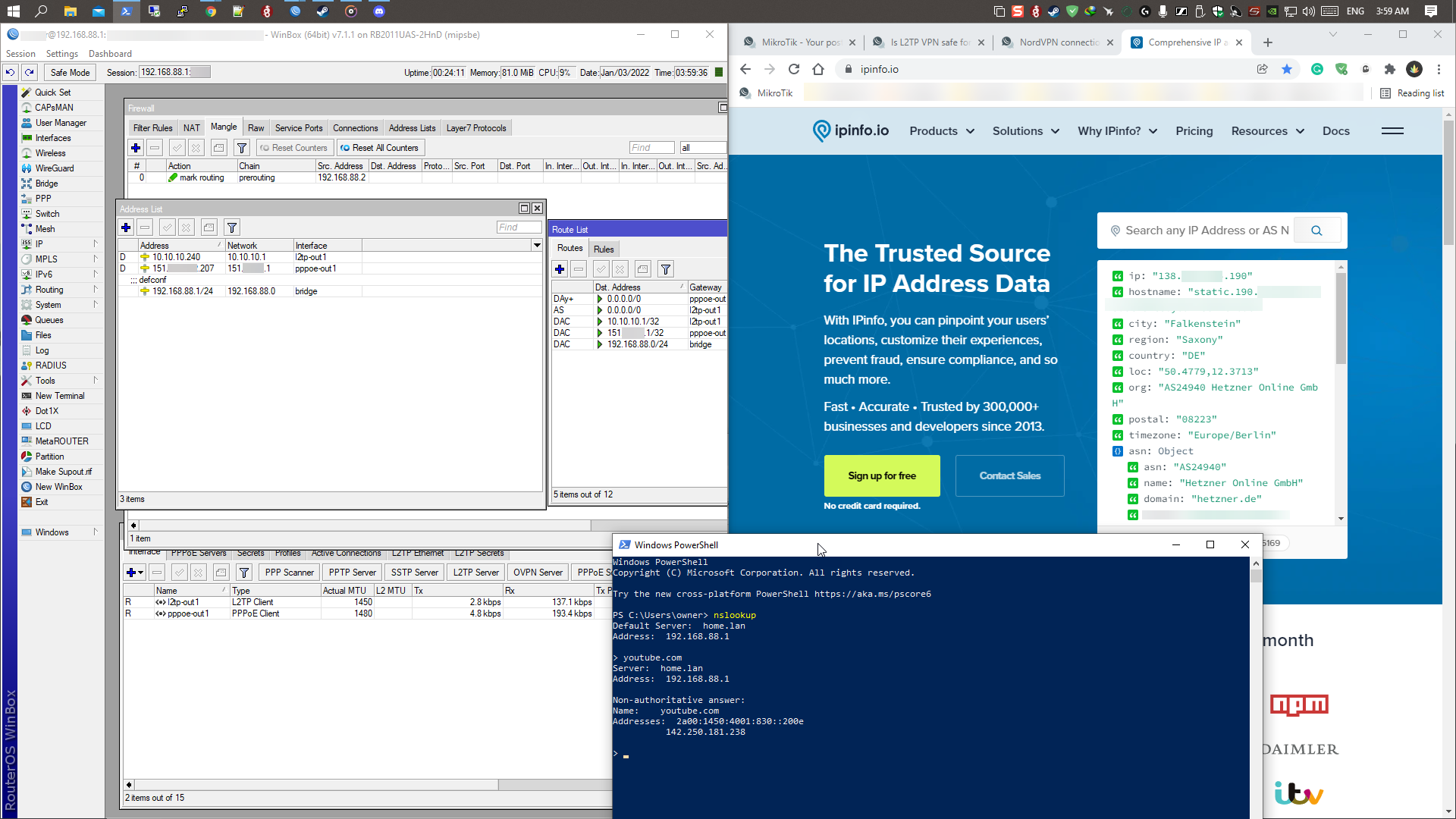1456x819 pixels.
Task: Open Windows Start menu
Action: click(x=13, y=11)
